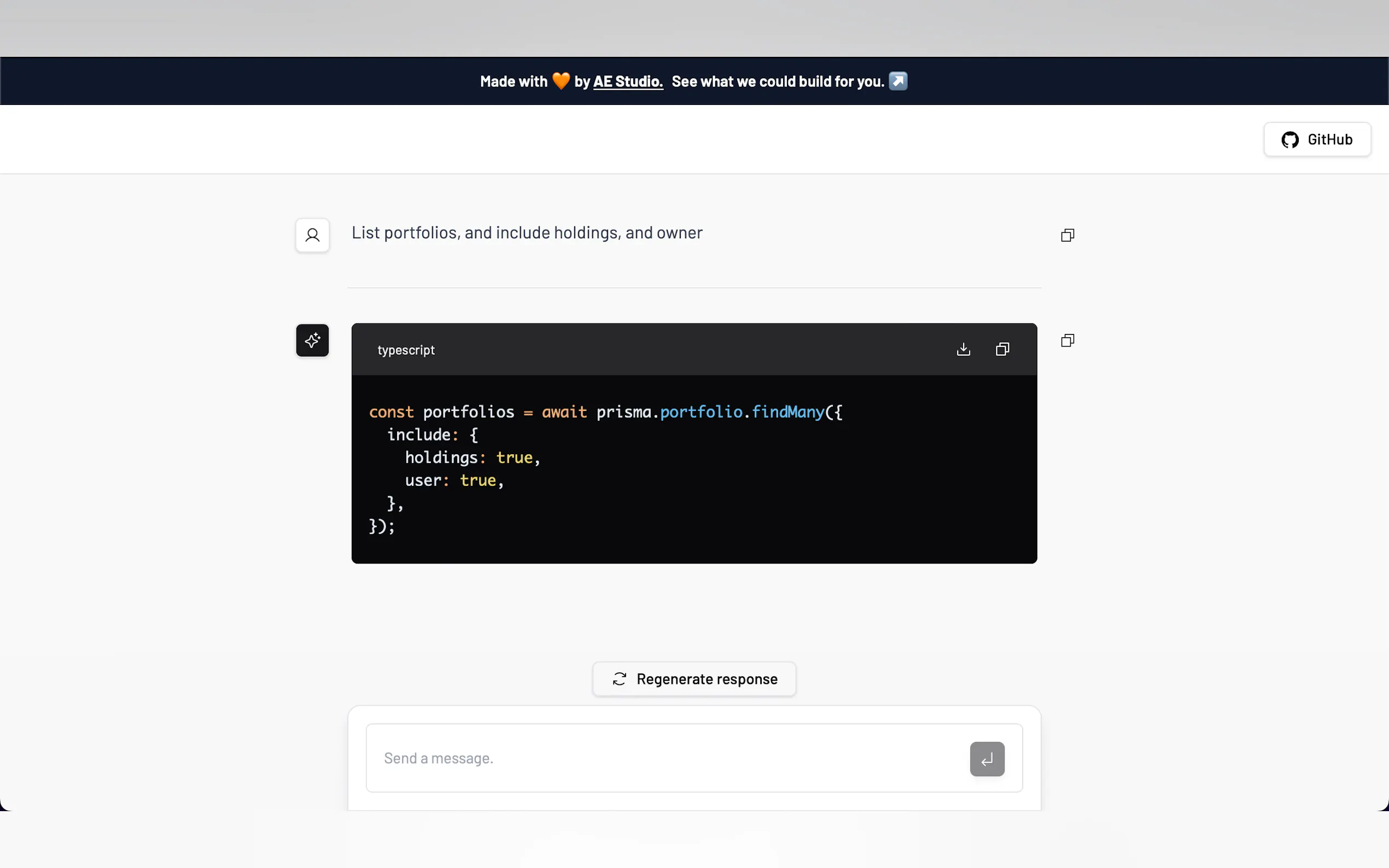Open 'See what we could build' link
Image resolution: width=1389 pixels, height=868 pixels.
point(778,81)
